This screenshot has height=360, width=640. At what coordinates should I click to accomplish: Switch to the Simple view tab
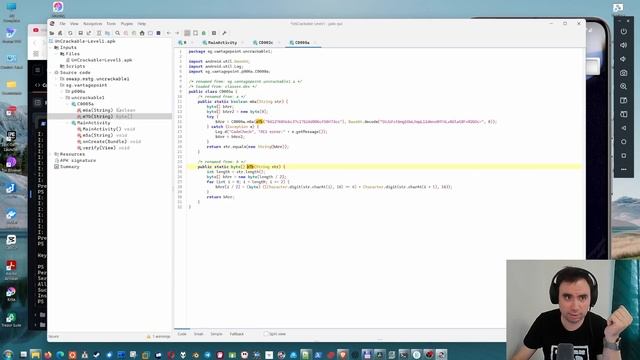216,334
